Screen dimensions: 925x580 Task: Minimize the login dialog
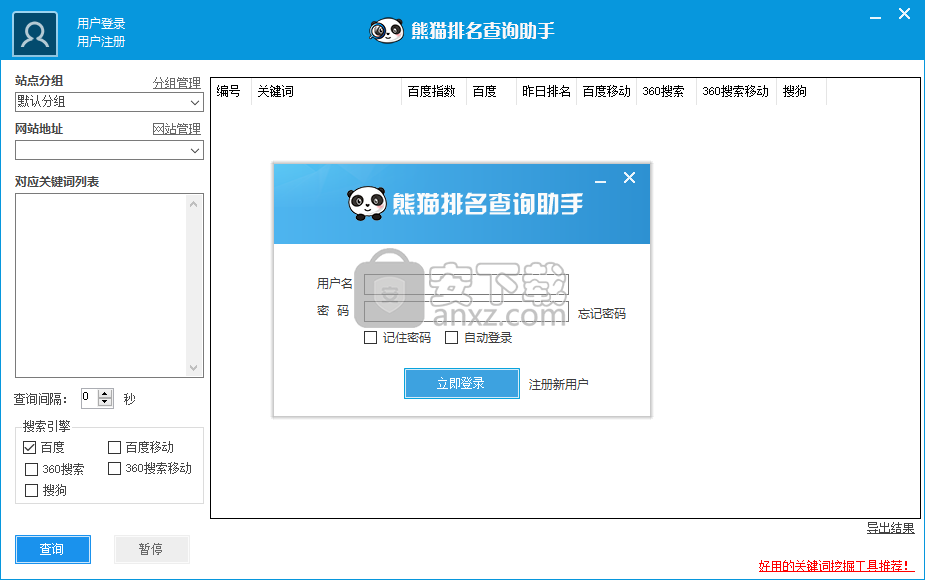[x=601, y=179]
